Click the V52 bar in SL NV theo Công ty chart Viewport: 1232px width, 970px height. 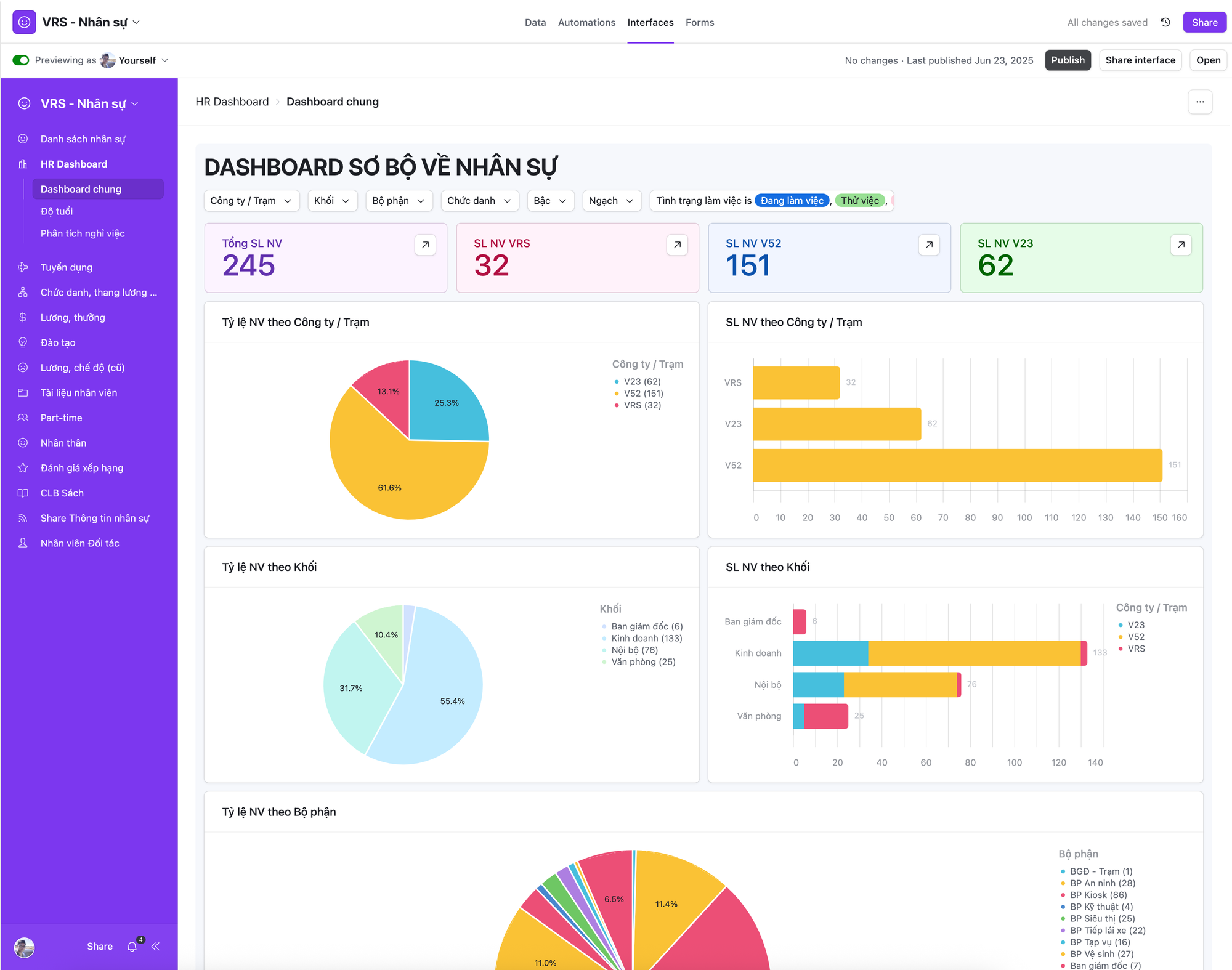[x=957, y=466]
